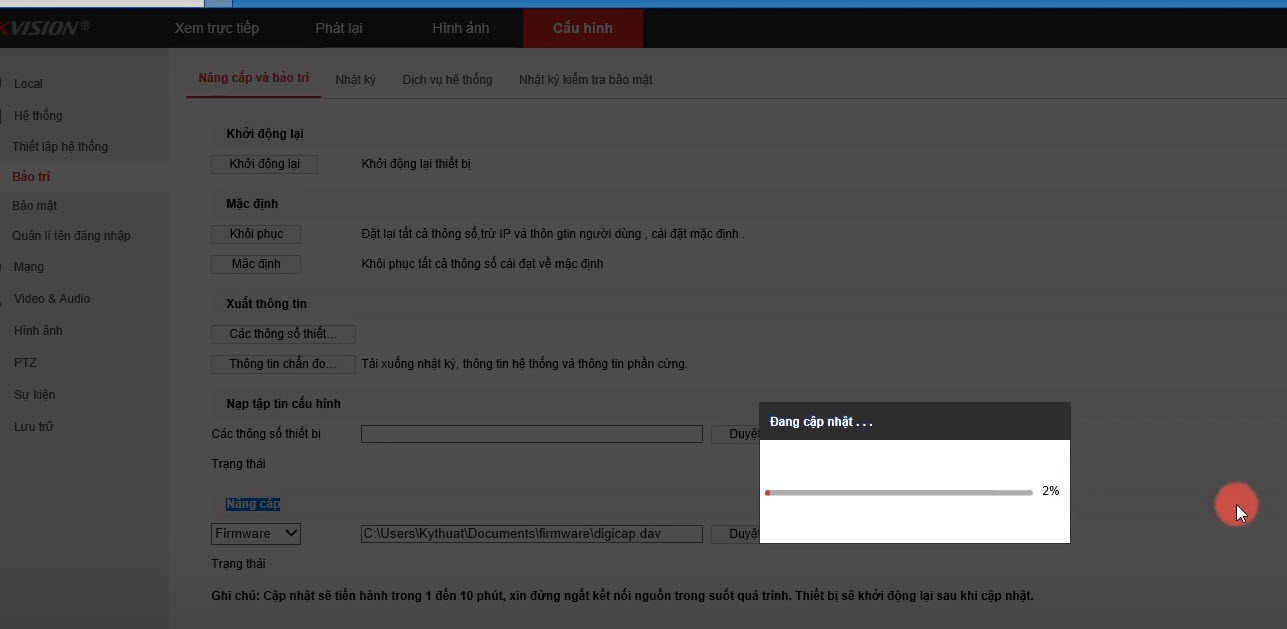Switch to the Nhật ký tab
This screenshot has height=629, width=1287.
point(355,79)
